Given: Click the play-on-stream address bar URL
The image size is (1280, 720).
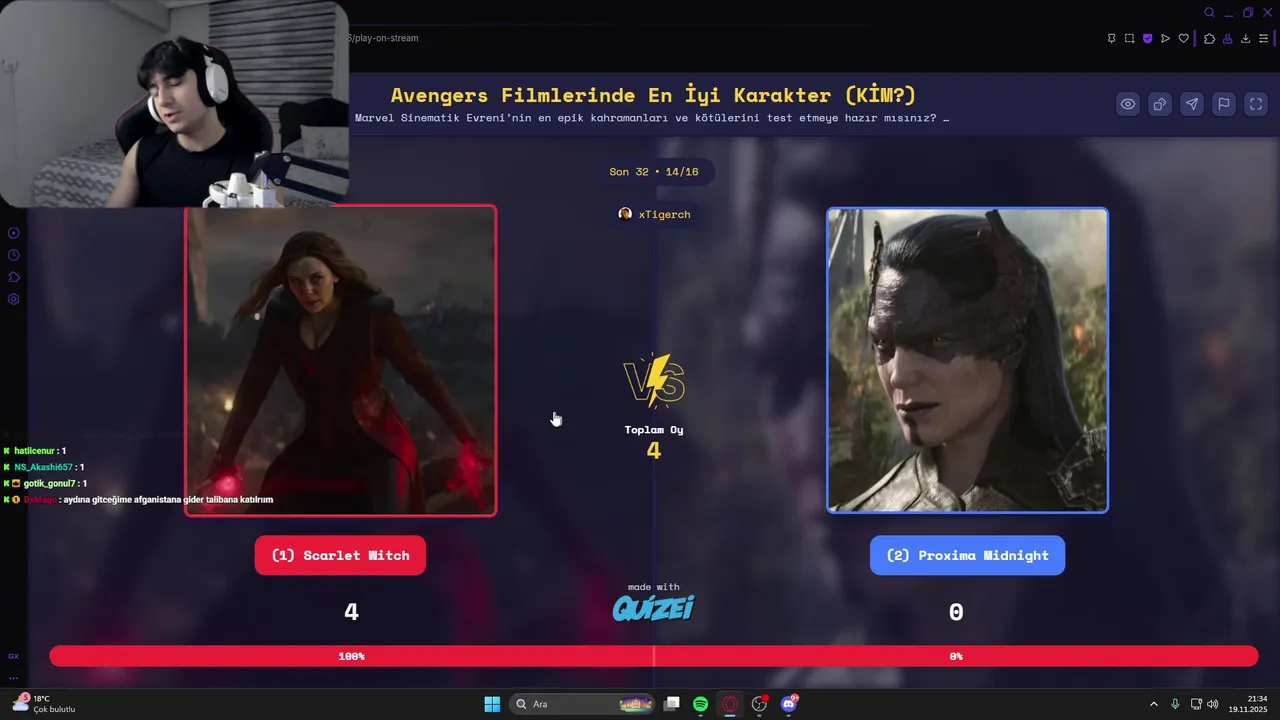Looking at the screenshot, I should pyautogui.click(x=384, y=38).
